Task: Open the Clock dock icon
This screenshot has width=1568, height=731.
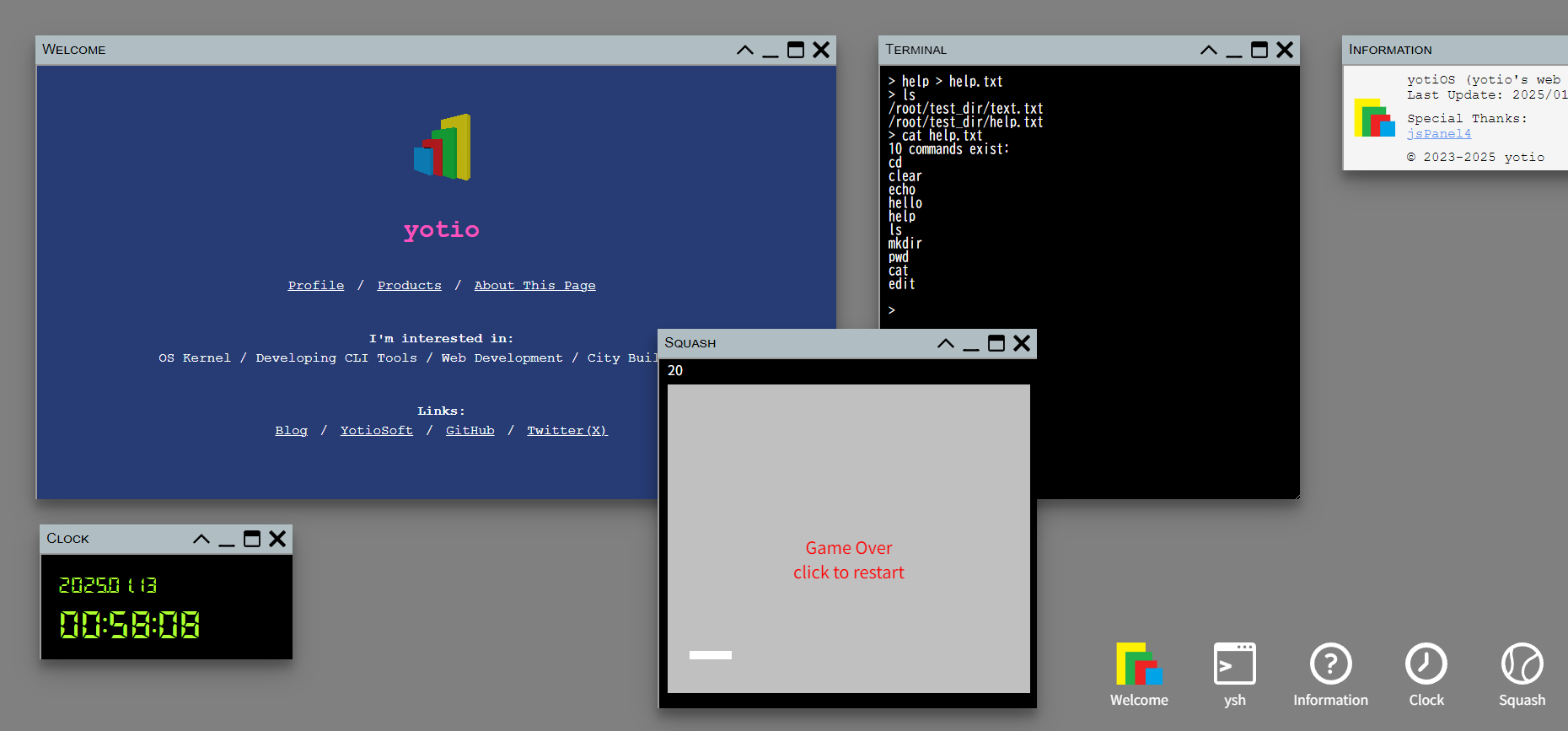Action: click(x=1426, y=675)
